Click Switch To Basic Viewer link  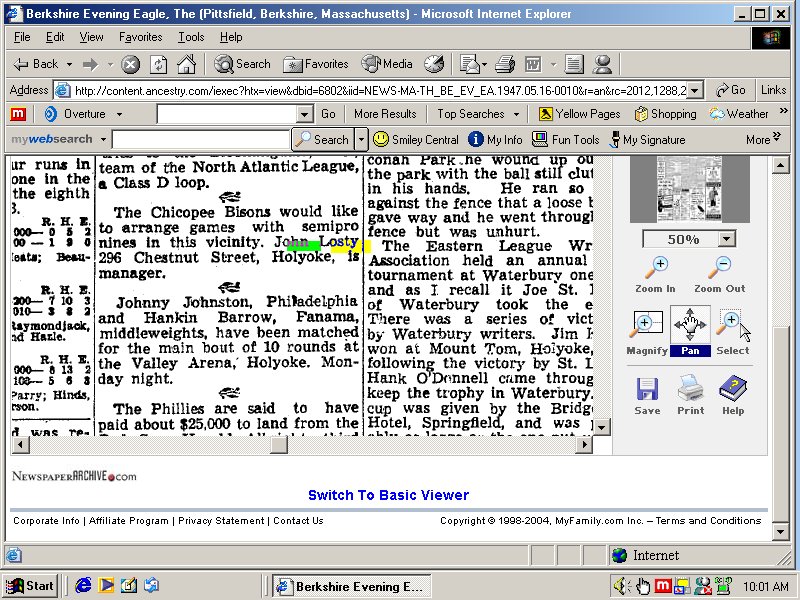pos(388,495)
